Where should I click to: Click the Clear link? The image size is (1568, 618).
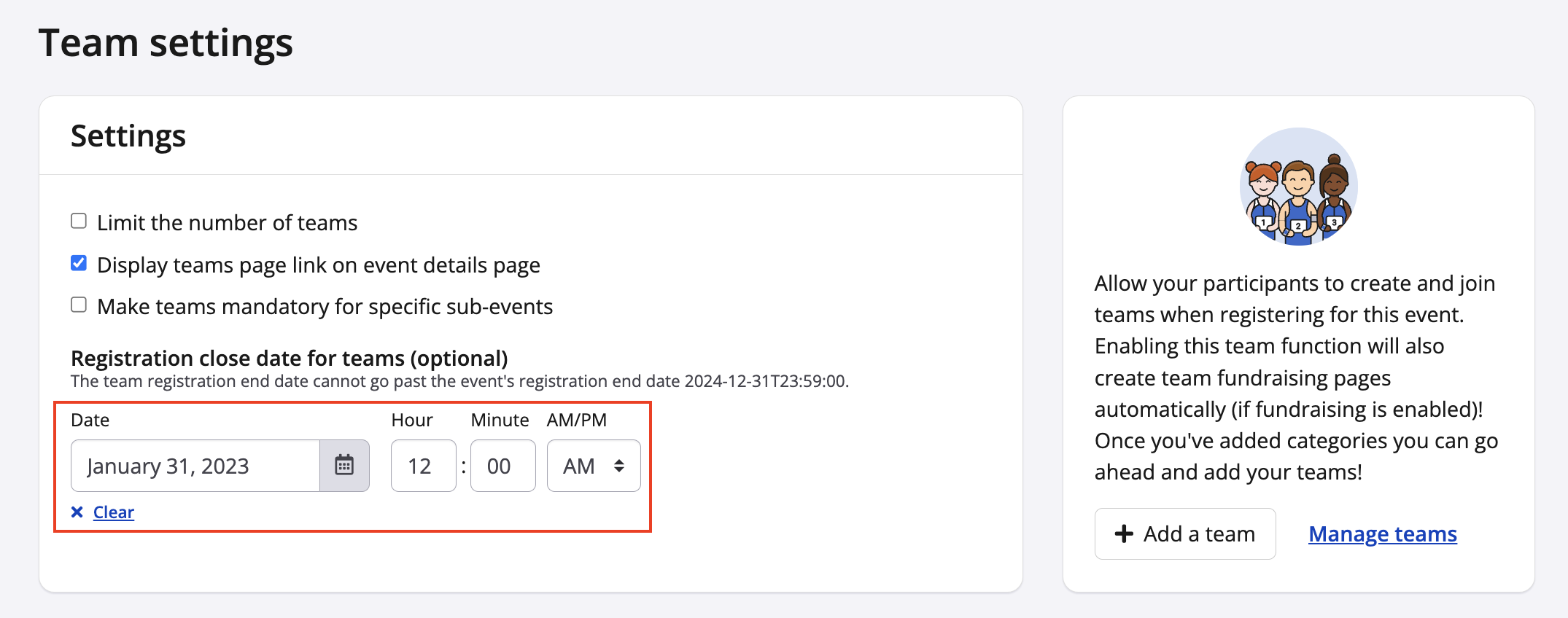coord(114,512)
